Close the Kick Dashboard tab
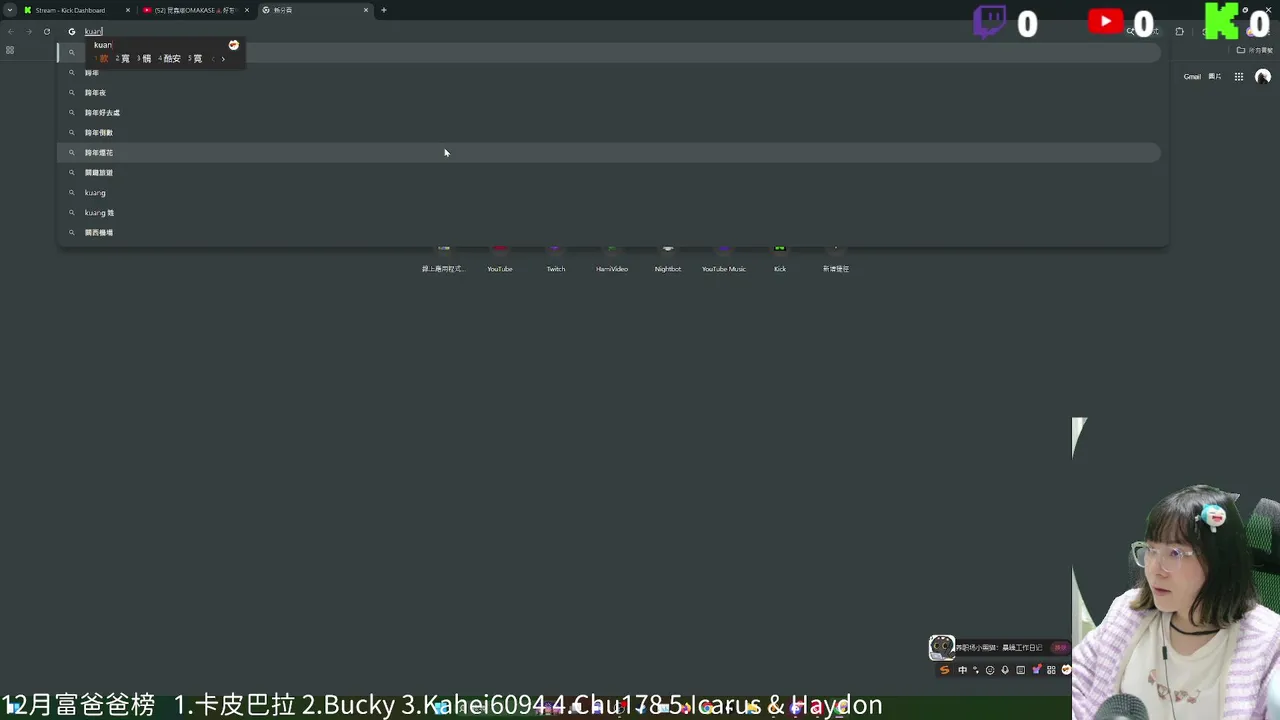Image resolution: width=1280 pixels, height=720 pixels. pyautogui.click(x=128, y=10)
